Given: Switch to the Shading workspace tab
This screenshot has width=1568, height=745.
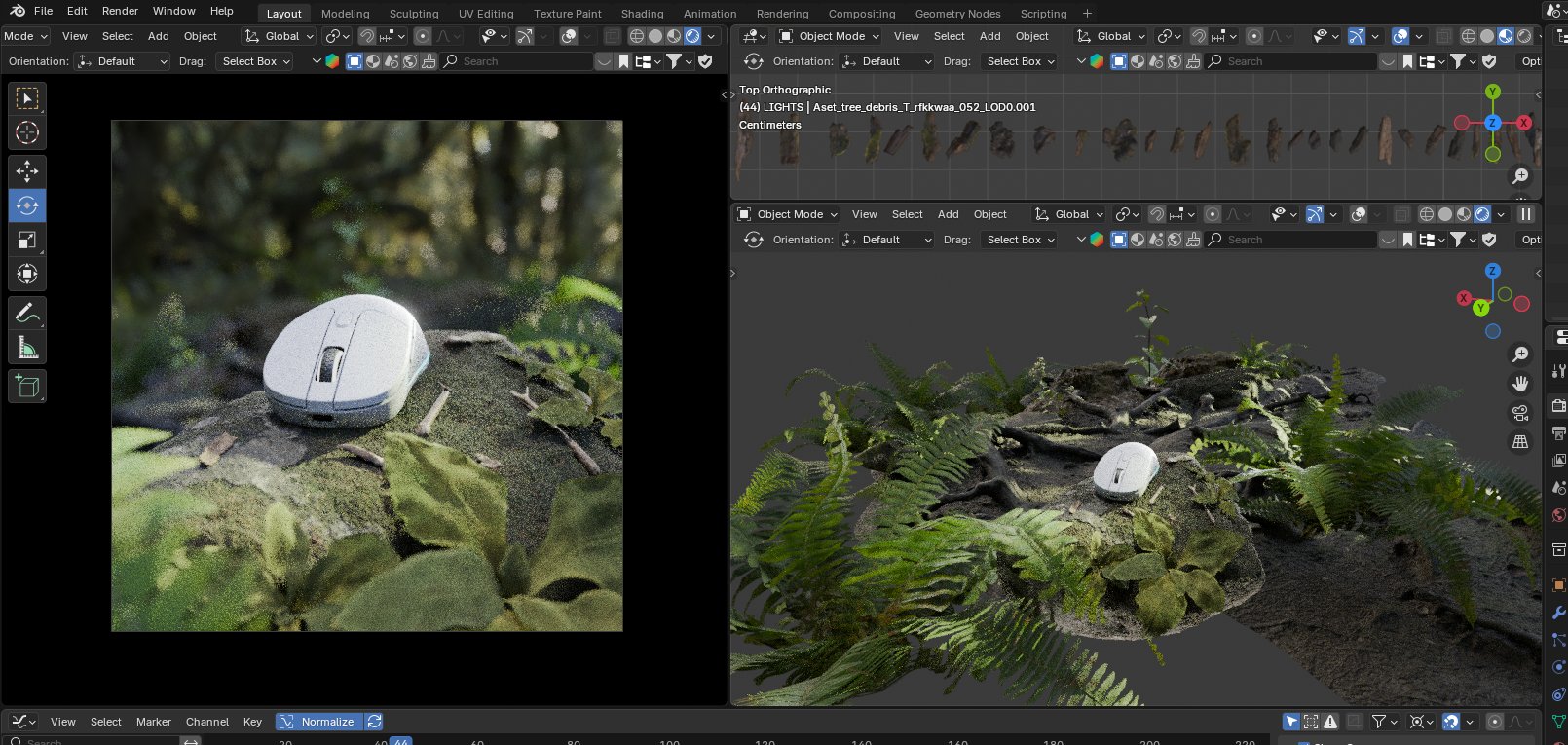Looking at the screenshot, I should [642, 14].
